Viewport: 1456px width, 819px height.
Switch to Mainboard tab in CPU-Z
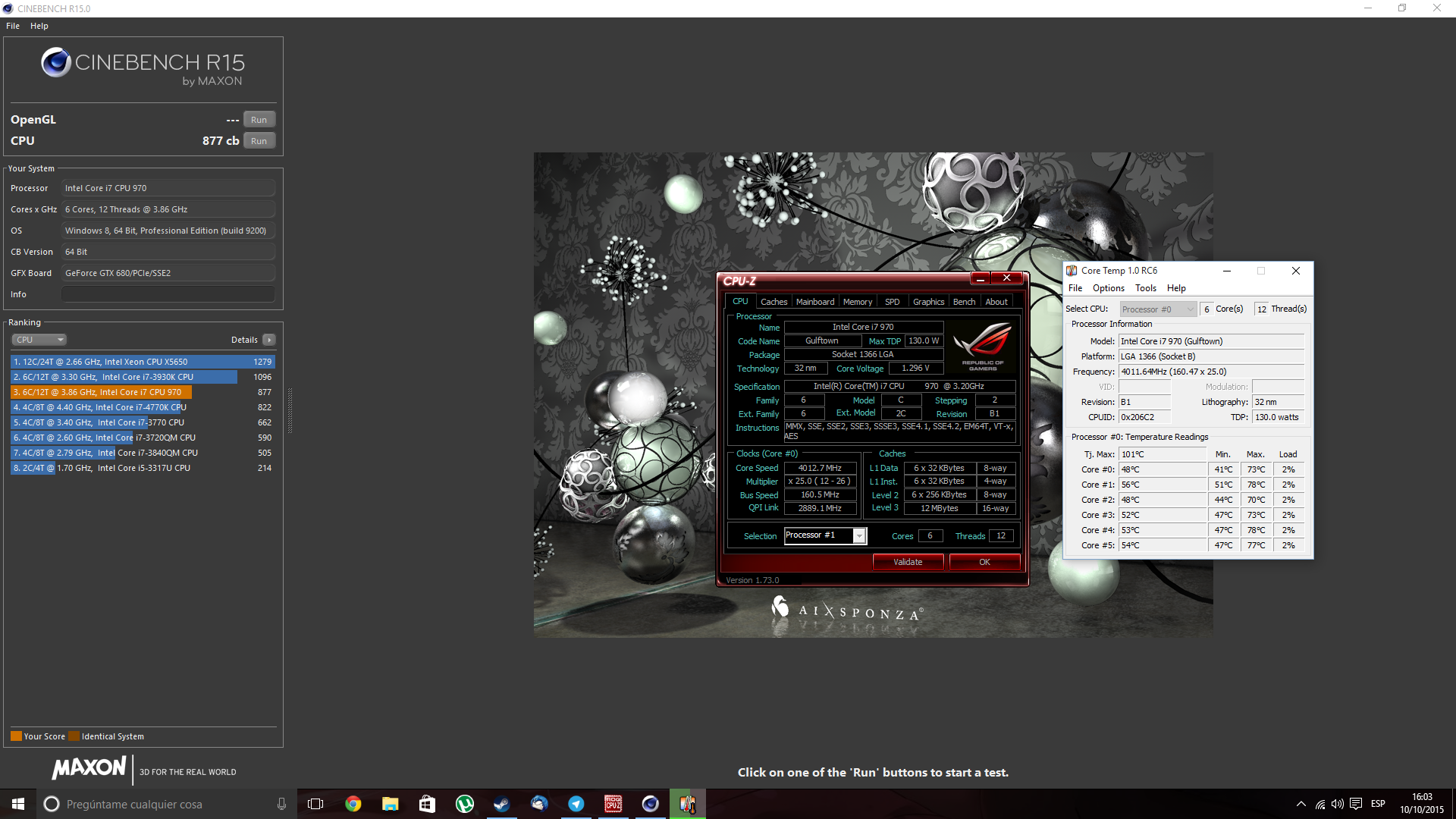point(815,302)
